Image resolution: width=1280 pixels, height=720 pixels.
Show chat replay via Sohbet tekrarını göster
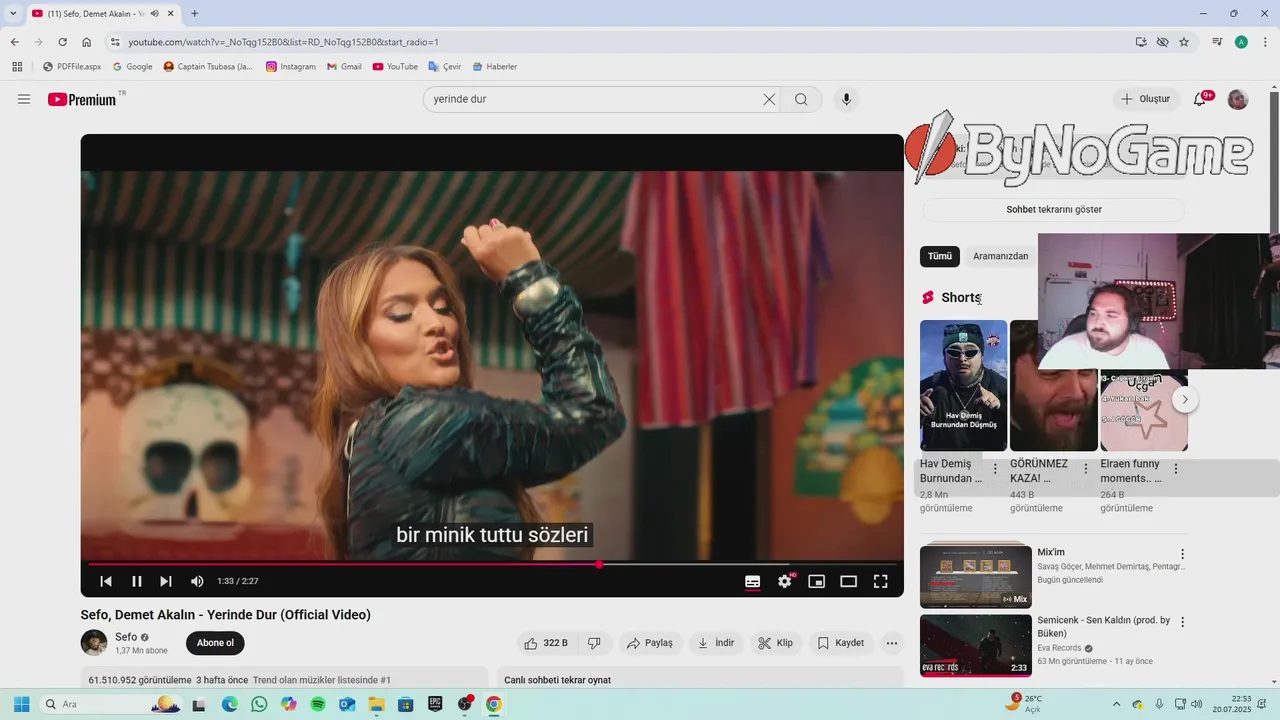[x=1053, y=210]
